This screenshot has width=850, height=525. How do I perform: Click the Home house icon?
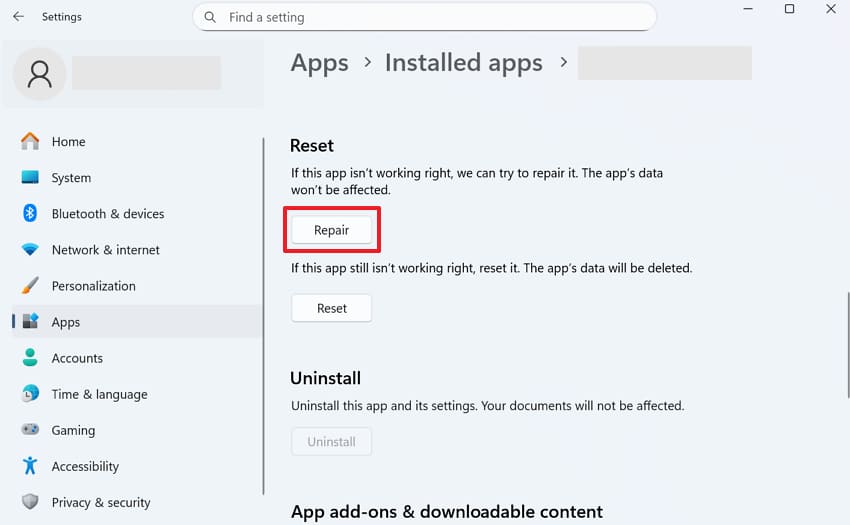click(x=30, y=141)
